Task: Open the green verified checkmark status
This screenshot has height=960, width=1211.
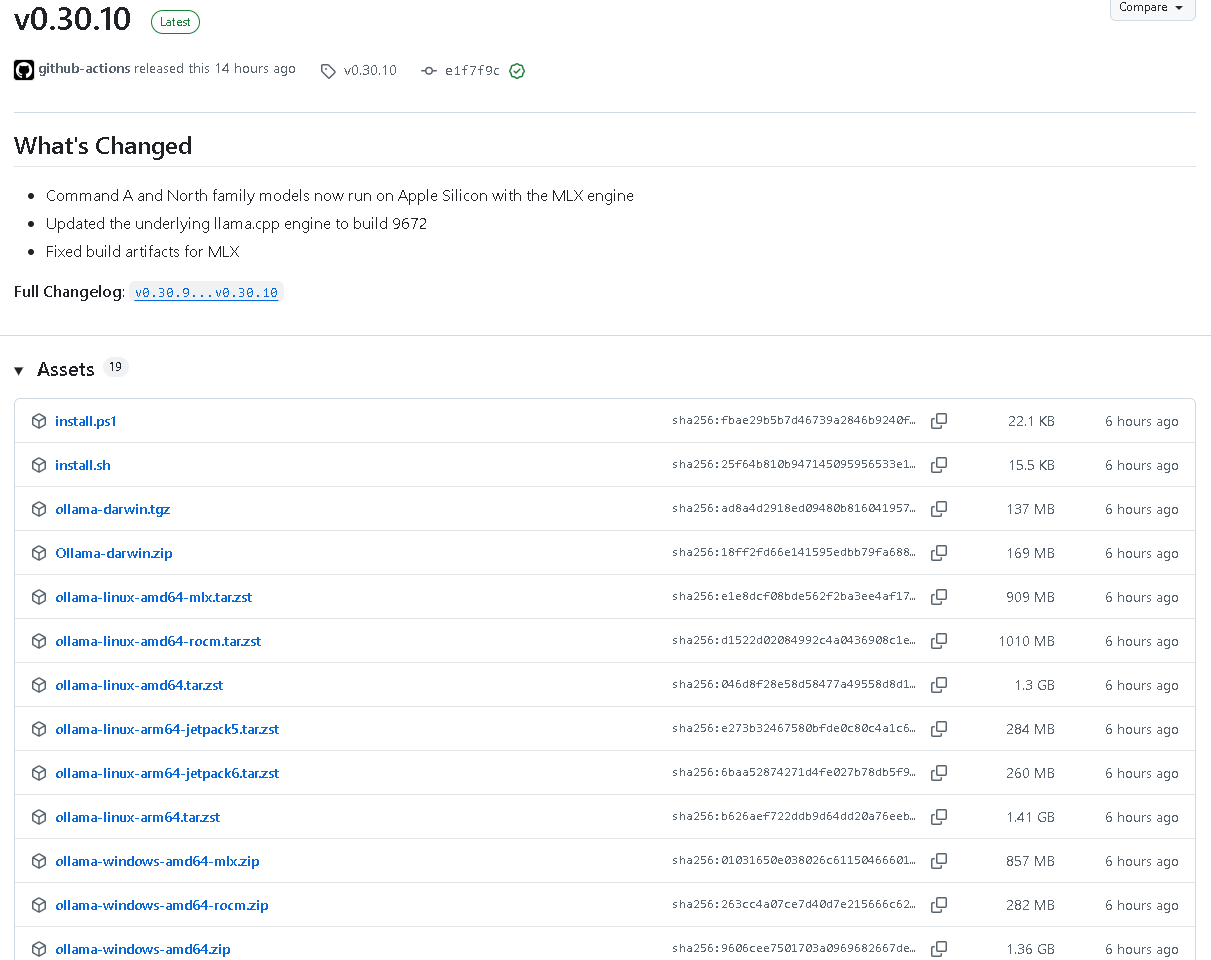Action: (x=517, y=71)
